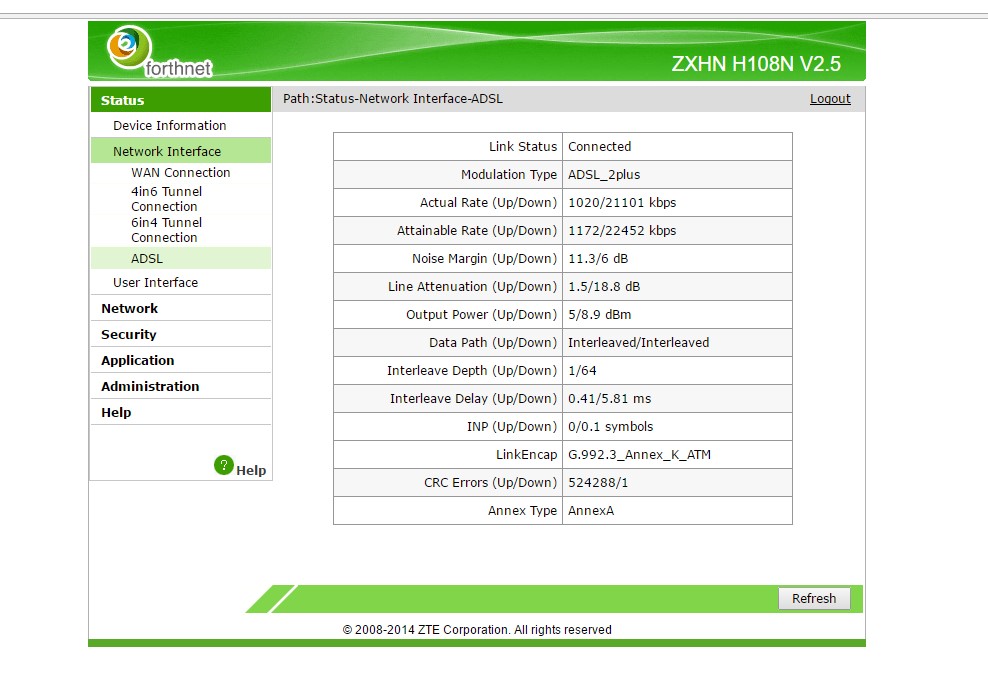
Task: Click the 'Noise Margin (Up/Down)' label
Action: click(485, 259)
